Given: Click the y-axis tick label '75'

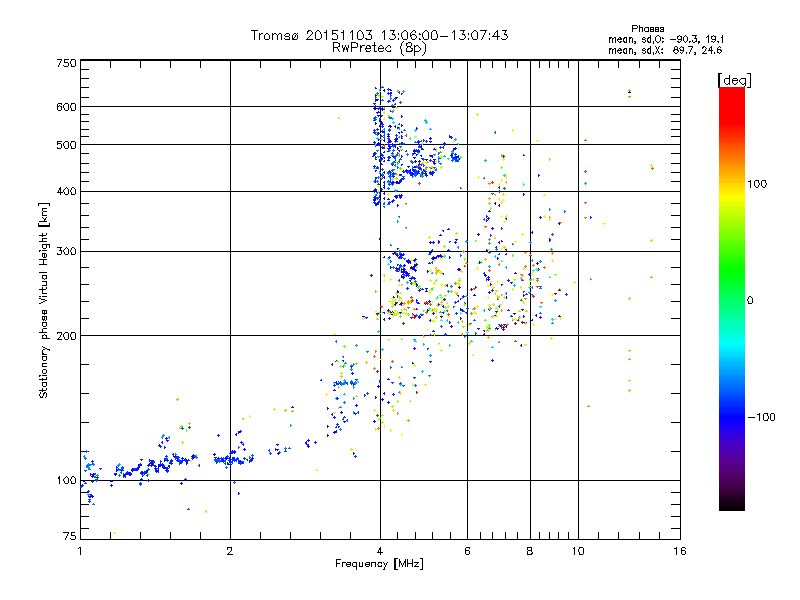Looking at the screenshot, I should pyautogui.click(x=70, y=536).
